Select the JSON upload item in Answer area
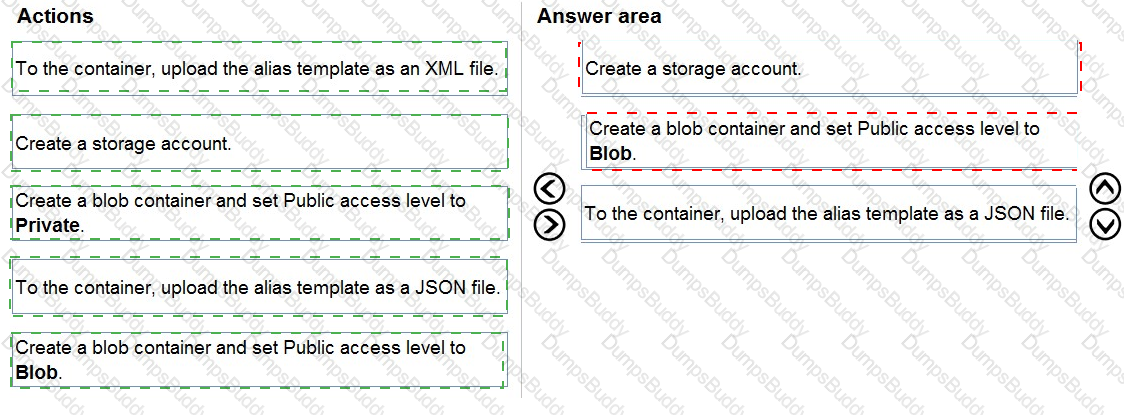Viewport: 1124px width, 415px height. [x=829, y=213]
